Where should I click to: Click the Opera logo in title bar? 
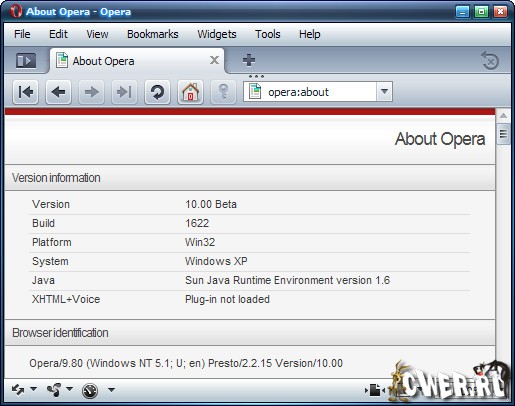tap(16, 11)
